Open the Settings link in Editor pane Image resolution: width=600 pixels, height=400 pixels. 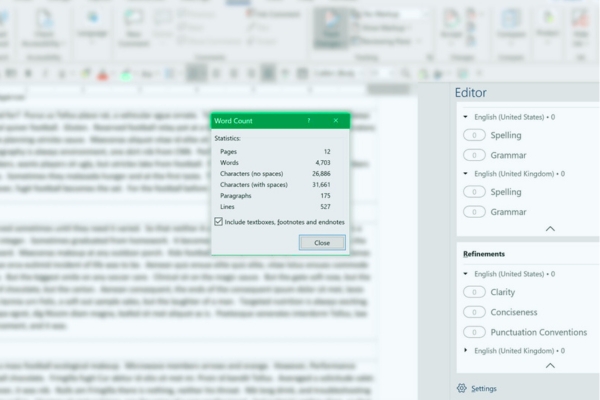pos(484,389)
